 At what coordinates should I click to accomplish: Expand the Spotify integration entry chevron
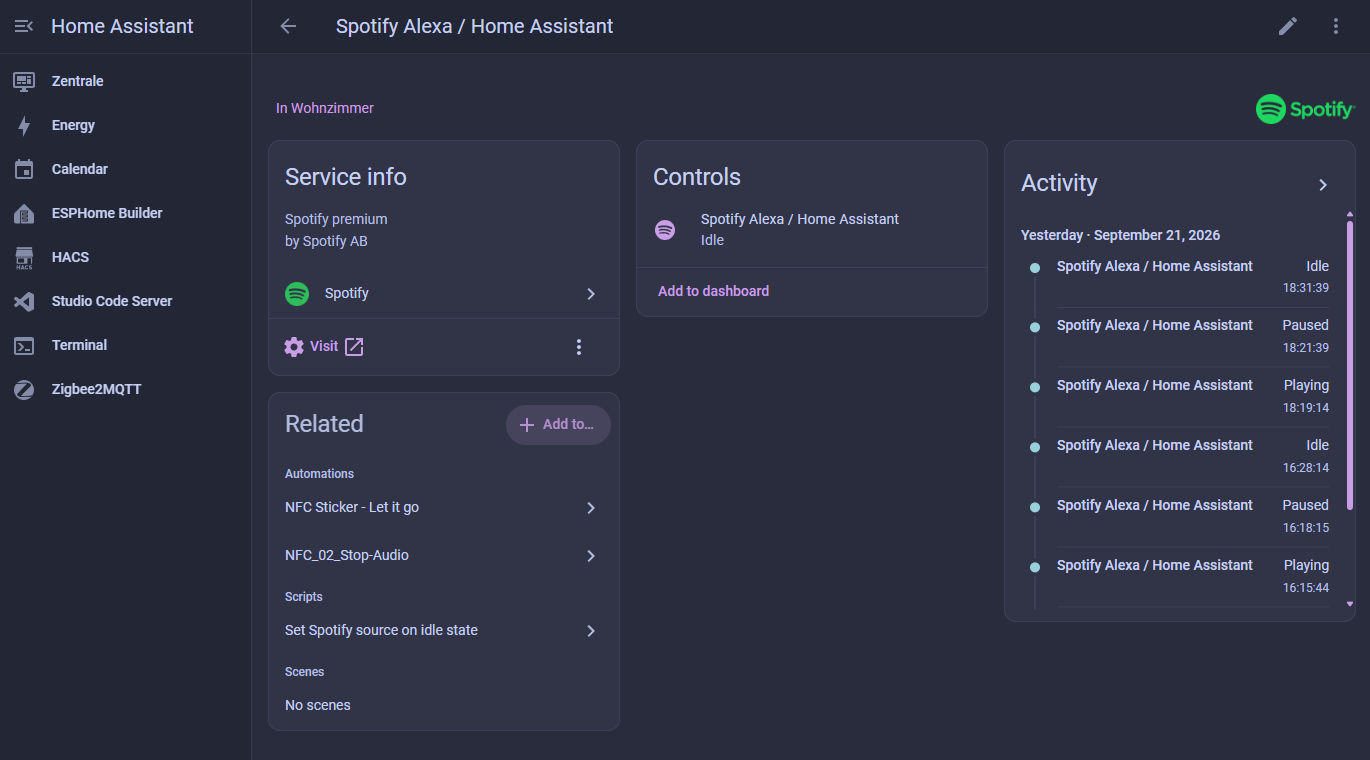click(591, 294)
